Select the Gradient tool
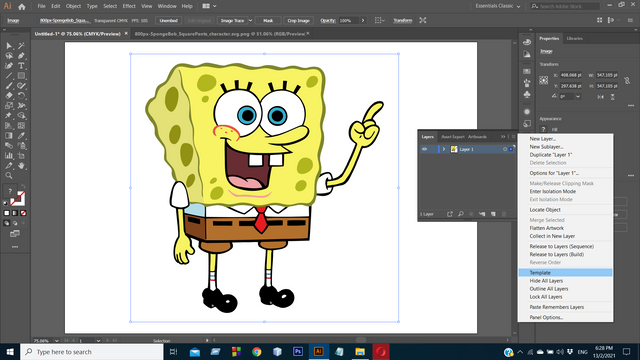Image resolution: width=640 pixels, height=360 pixels. (9, 136)
